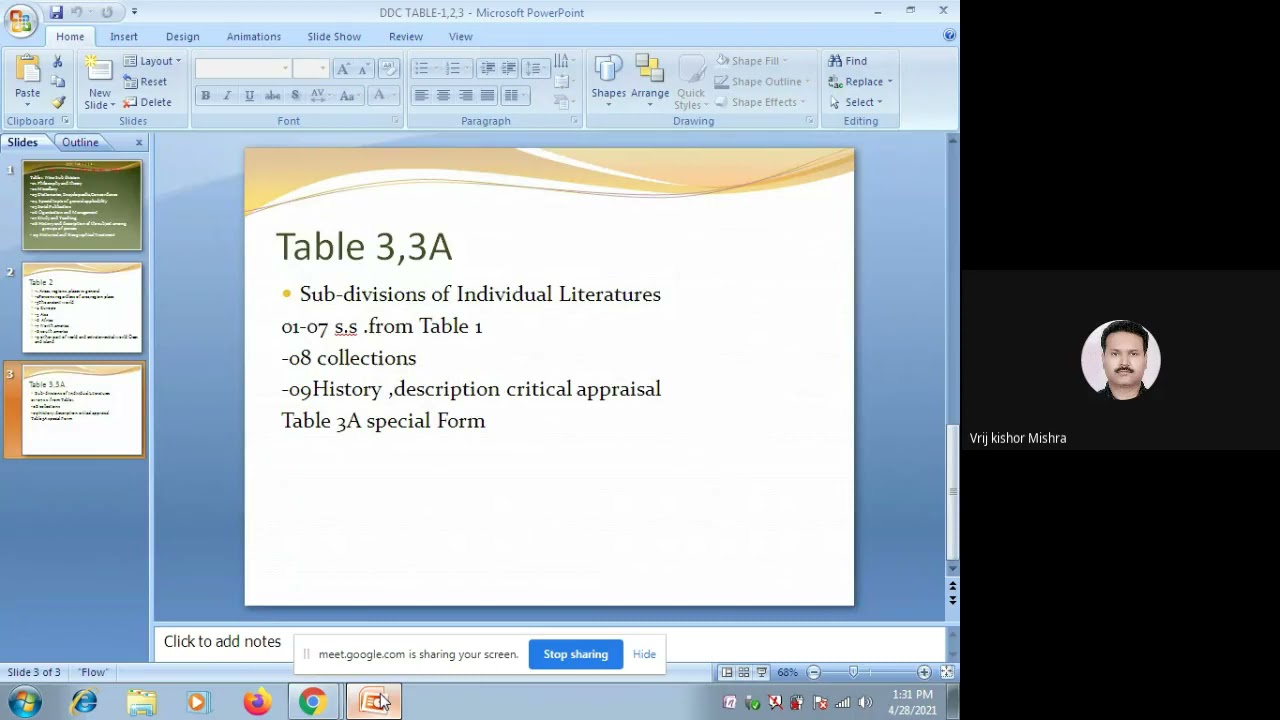Toggle Underline formatting
The height and width of the screenshot is (720, 1280).
pyautogui.click(x=249, y=95)
